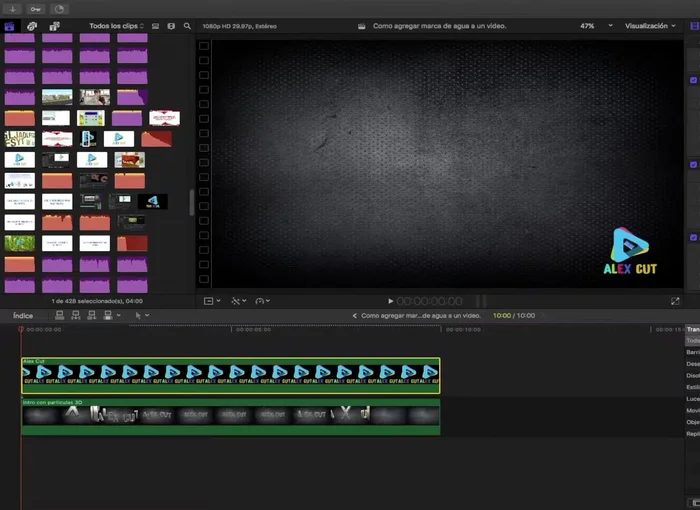The width and height of the screenshot is (700, 510).
Task: Select the 'Todos' transitions category
Action: click(692, 341)
